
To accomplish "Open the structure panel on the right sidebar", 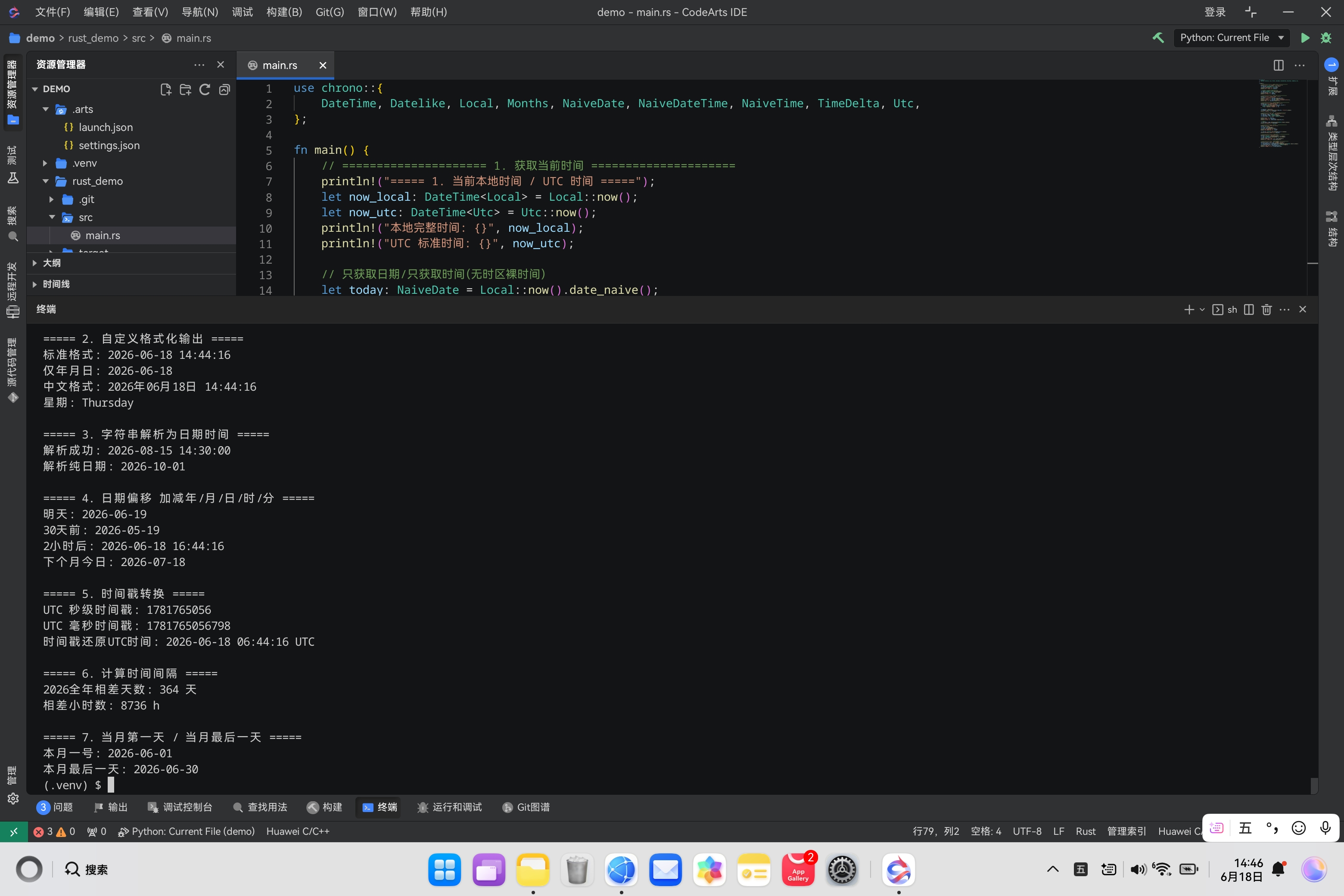I will (1332, 229).
